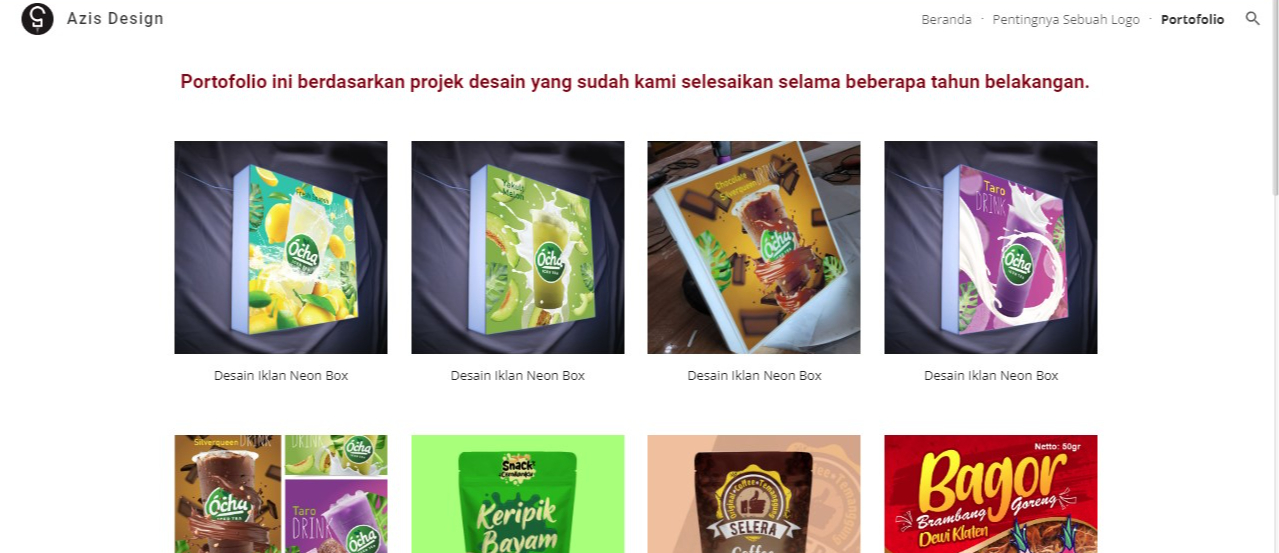Click fourth Desain Iklan Neon Box caption

click(x=991, y=376)
